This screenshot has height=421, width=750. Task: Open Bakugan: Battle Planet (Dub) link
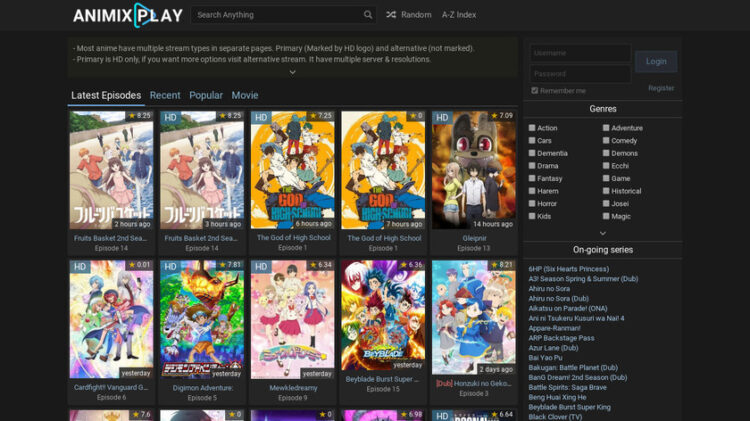coord(573,367)
